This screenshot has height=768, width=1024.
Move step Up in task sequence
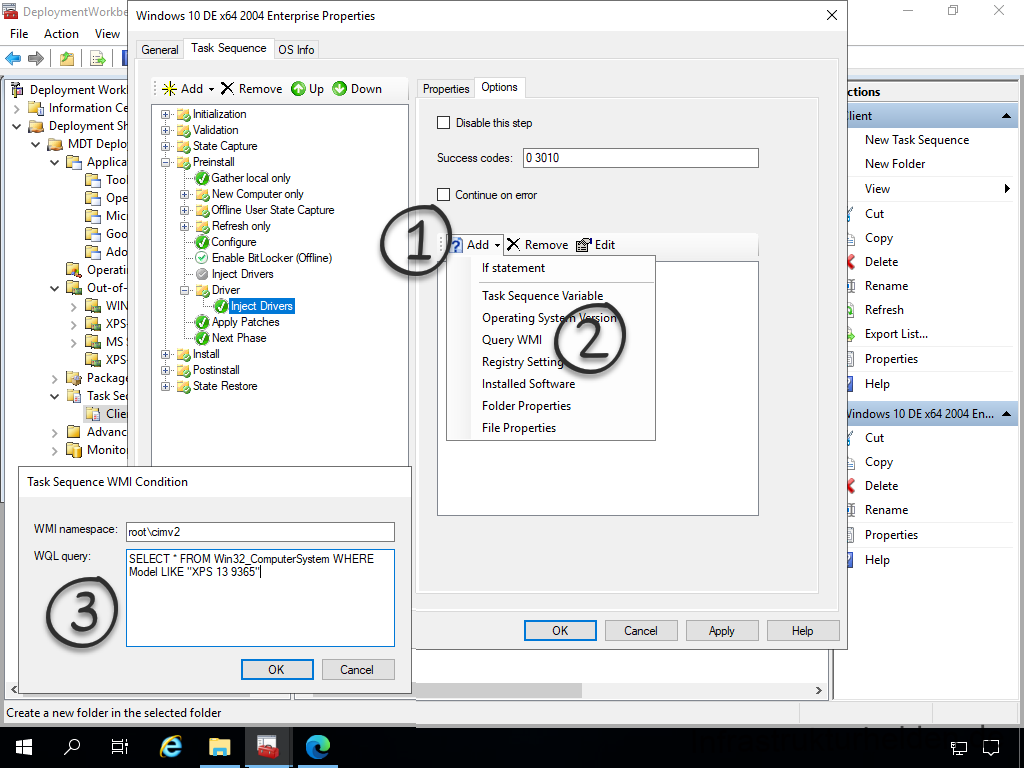click(308, 89)
